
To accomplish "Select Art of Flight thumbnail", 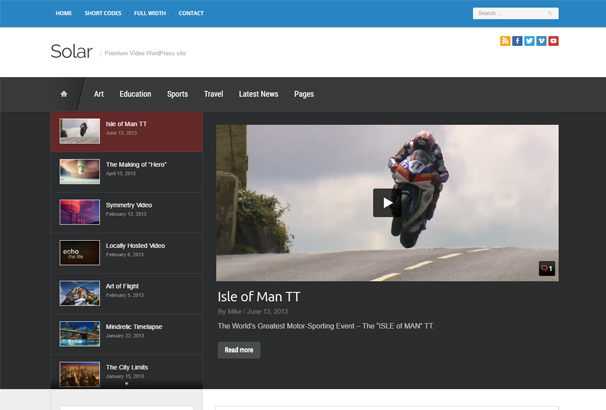I will coord(80,293).
